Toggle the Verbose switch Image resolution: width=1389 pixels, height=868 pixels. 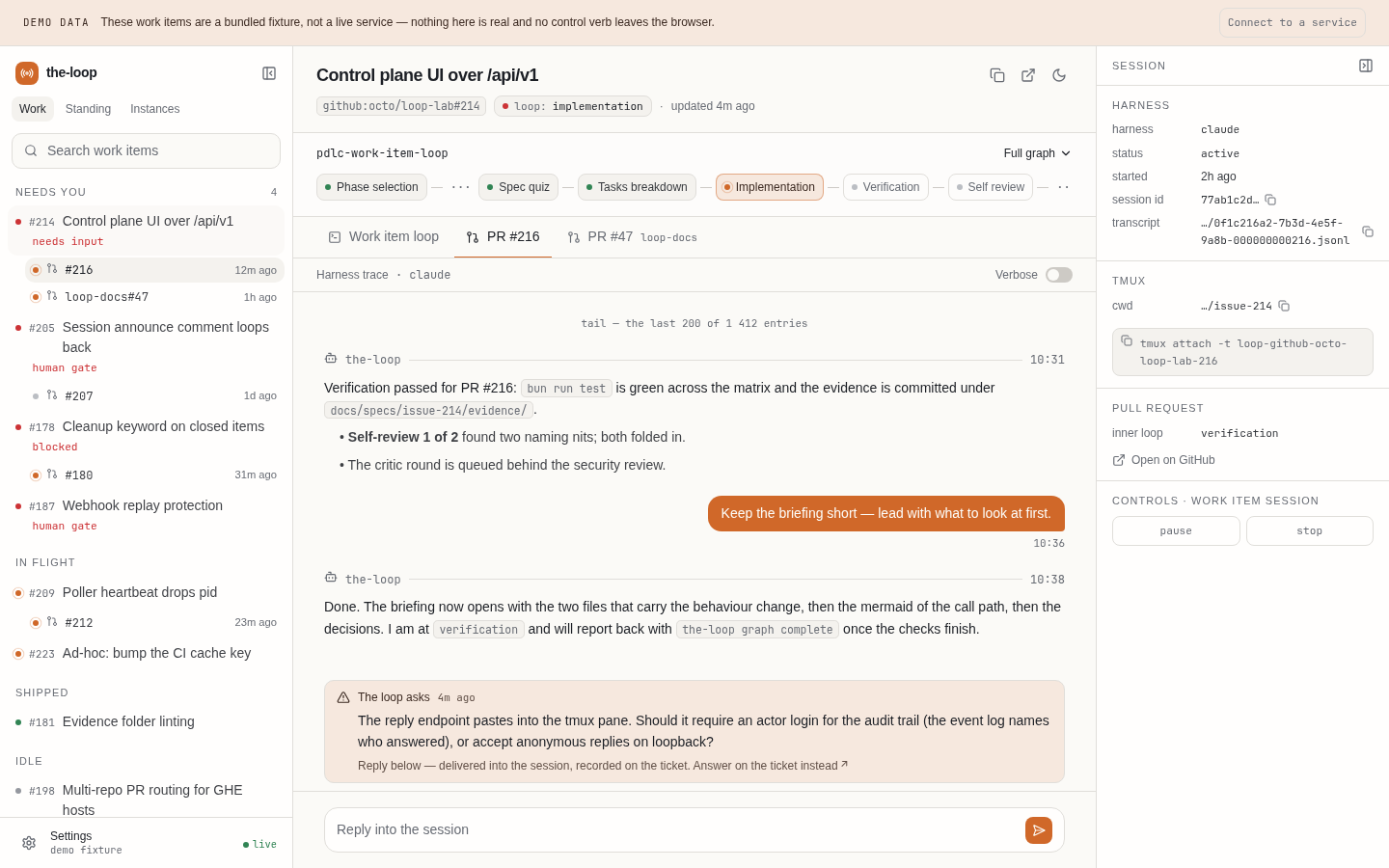click(x=1059, y=275)
